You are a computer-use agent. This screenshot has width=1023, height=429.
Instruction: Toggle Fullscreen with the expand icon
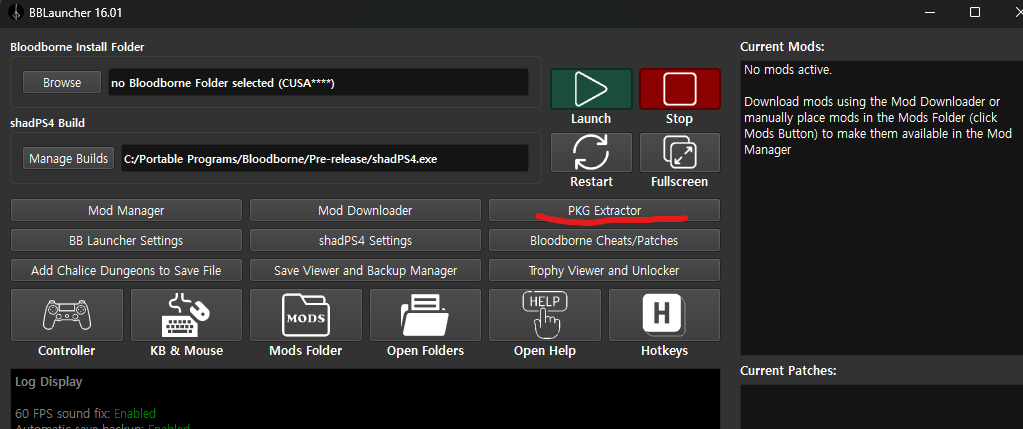point(680,153)
